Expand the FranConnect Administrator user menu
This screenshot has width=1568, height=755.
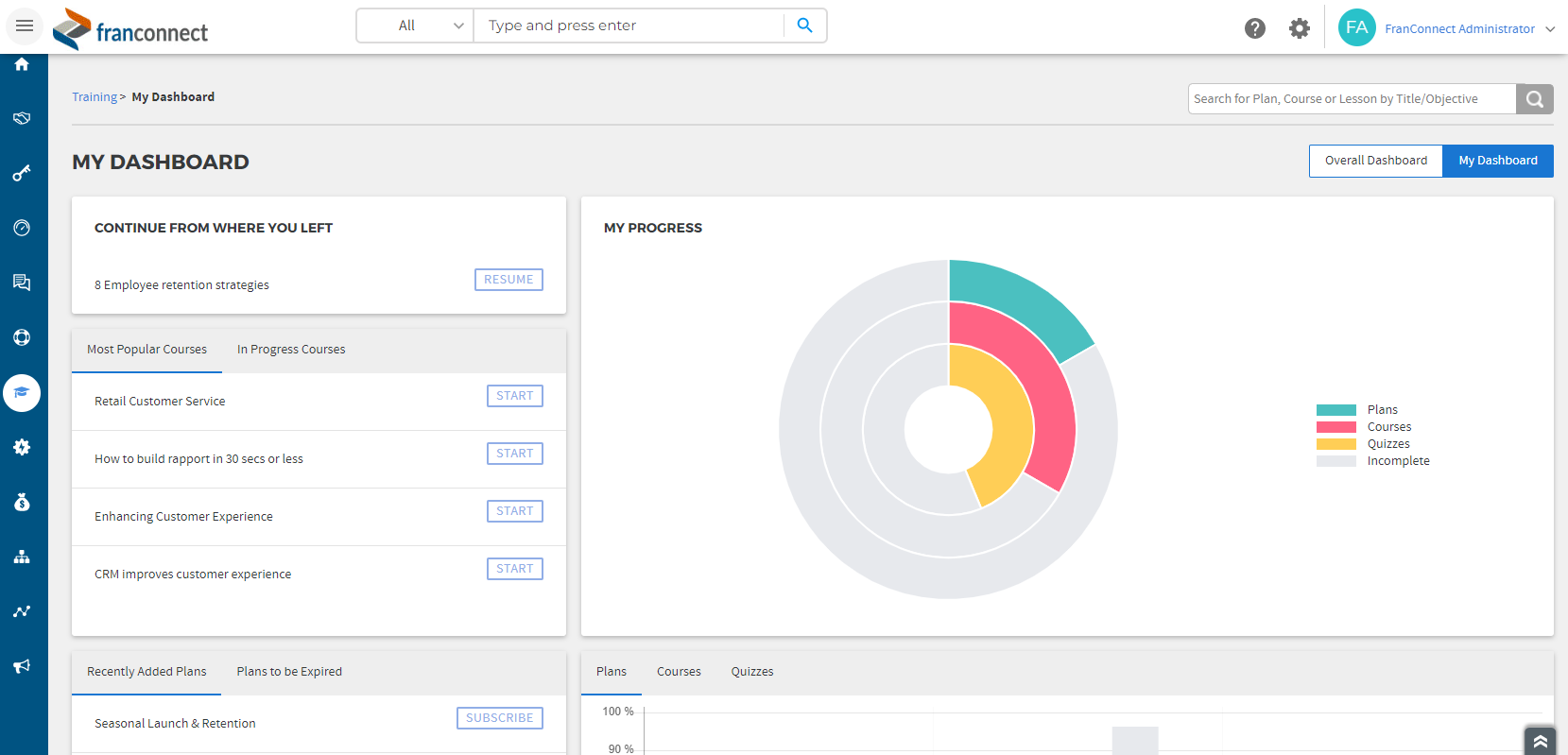tap(1458, 28)
